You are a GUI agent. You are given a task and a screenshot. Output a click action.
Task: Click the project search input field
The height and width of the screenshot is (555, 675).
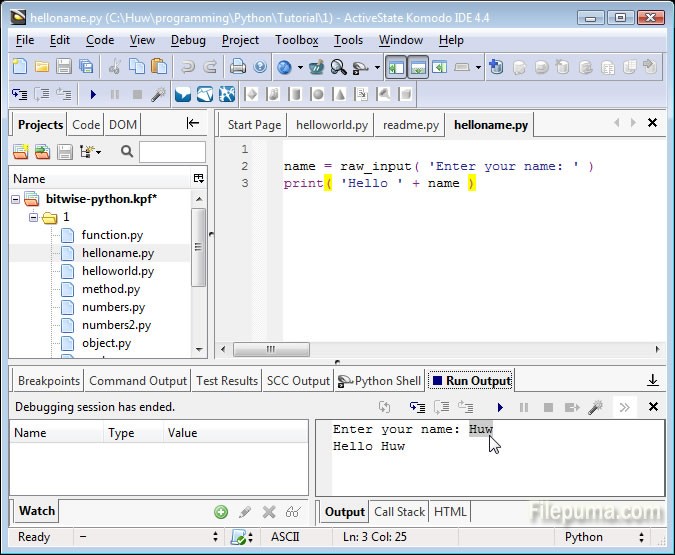point(172,152)
